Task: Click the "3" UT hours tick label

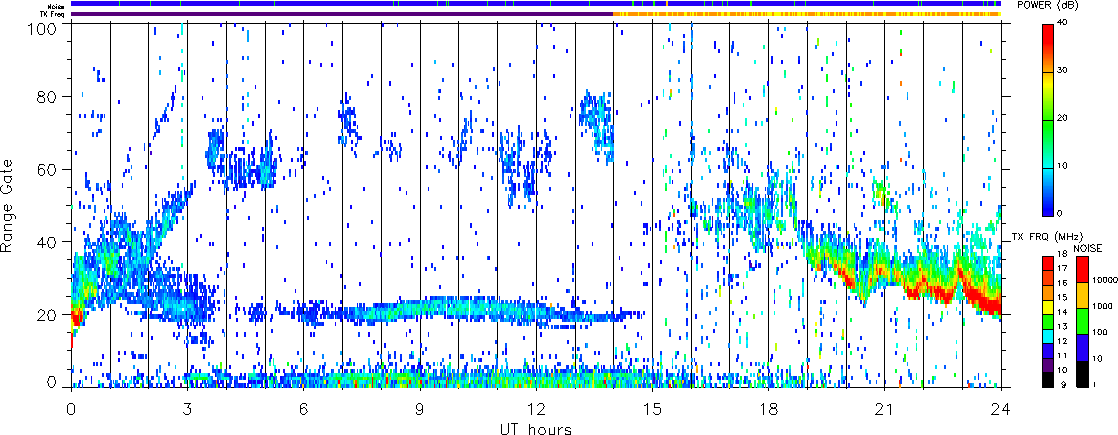Action: point(188,408)
